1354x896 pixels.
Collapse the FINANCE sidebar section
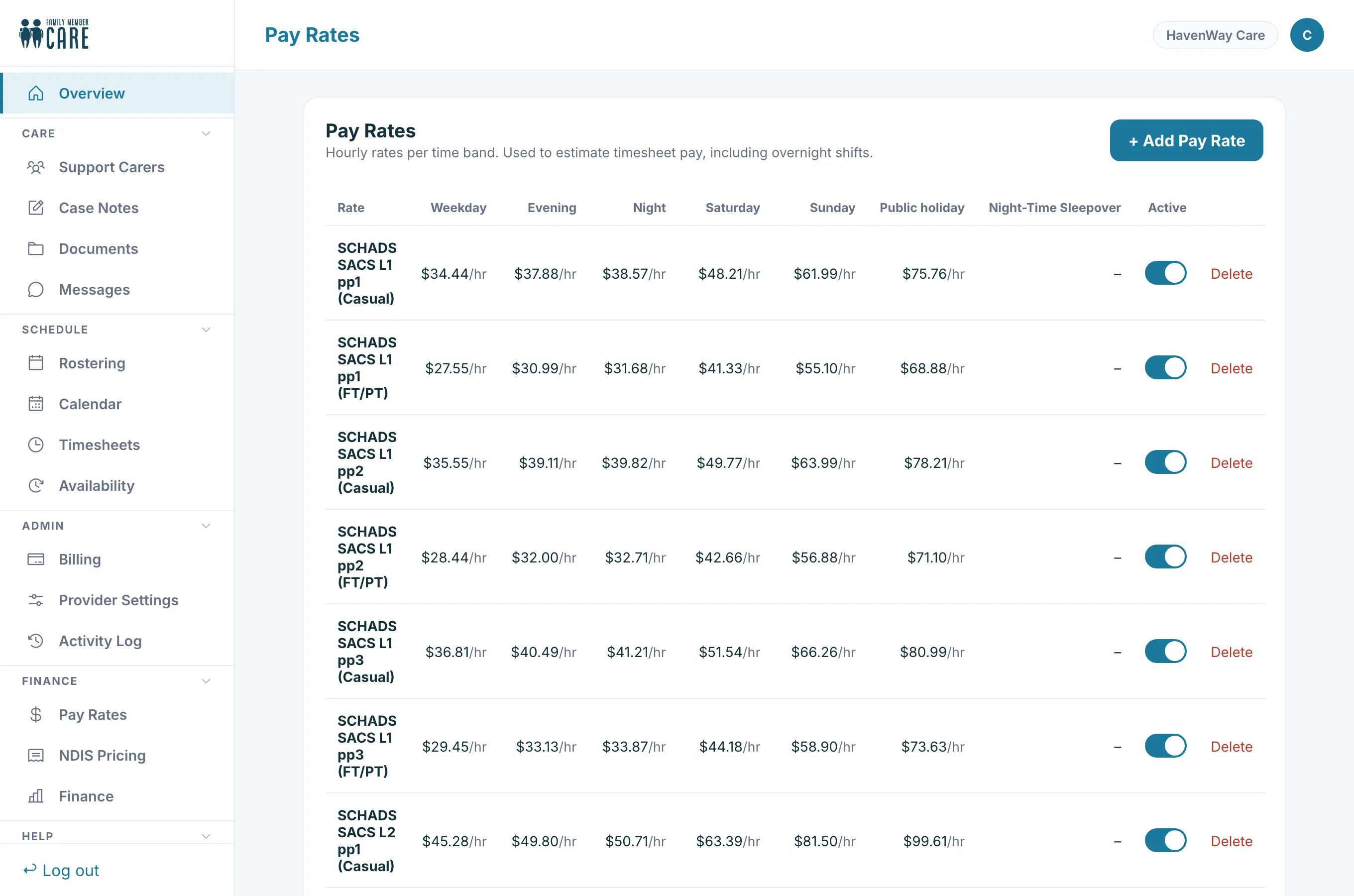[x=206, y=681]
